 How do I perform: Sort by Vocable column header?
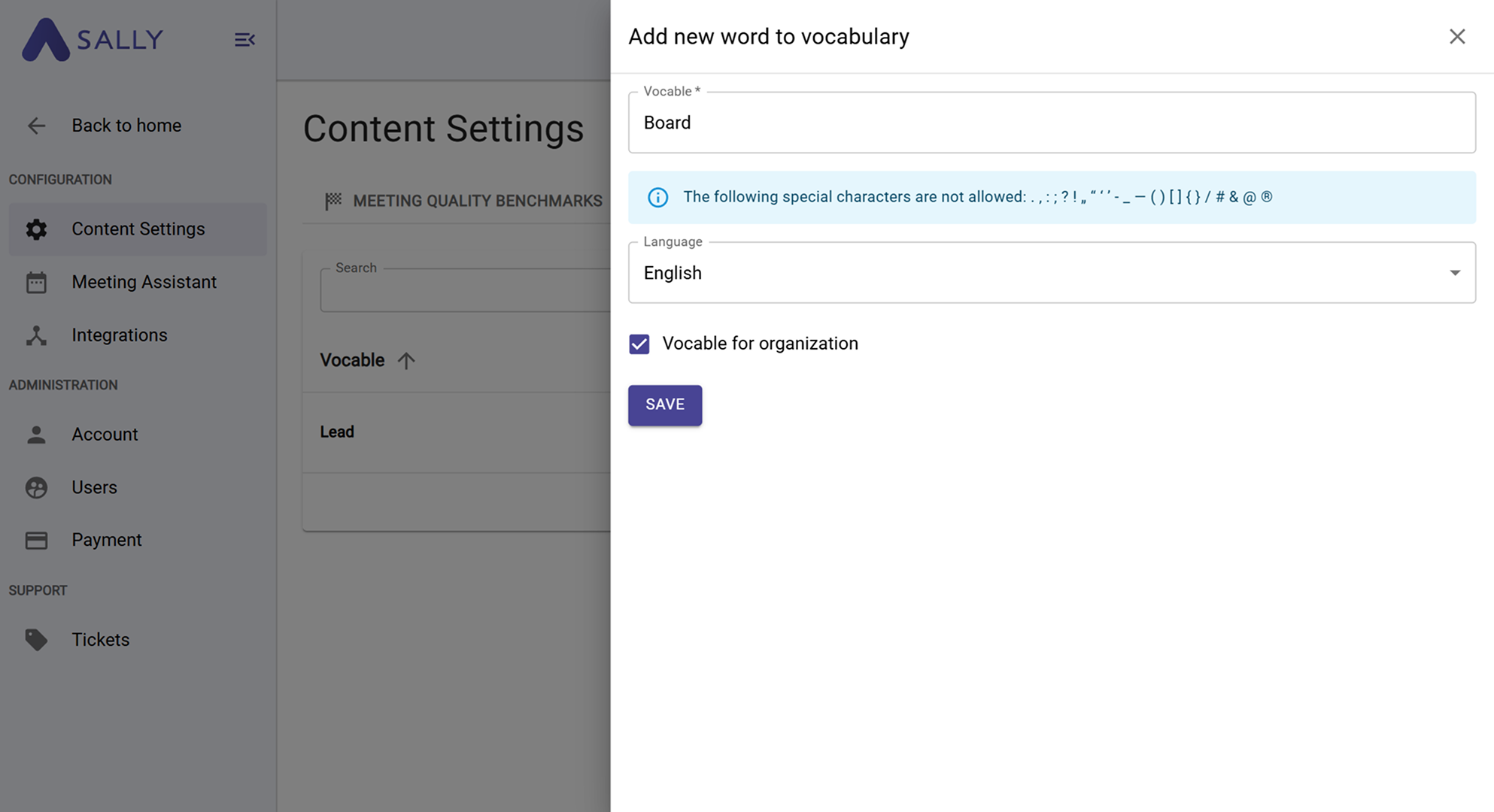352,360
